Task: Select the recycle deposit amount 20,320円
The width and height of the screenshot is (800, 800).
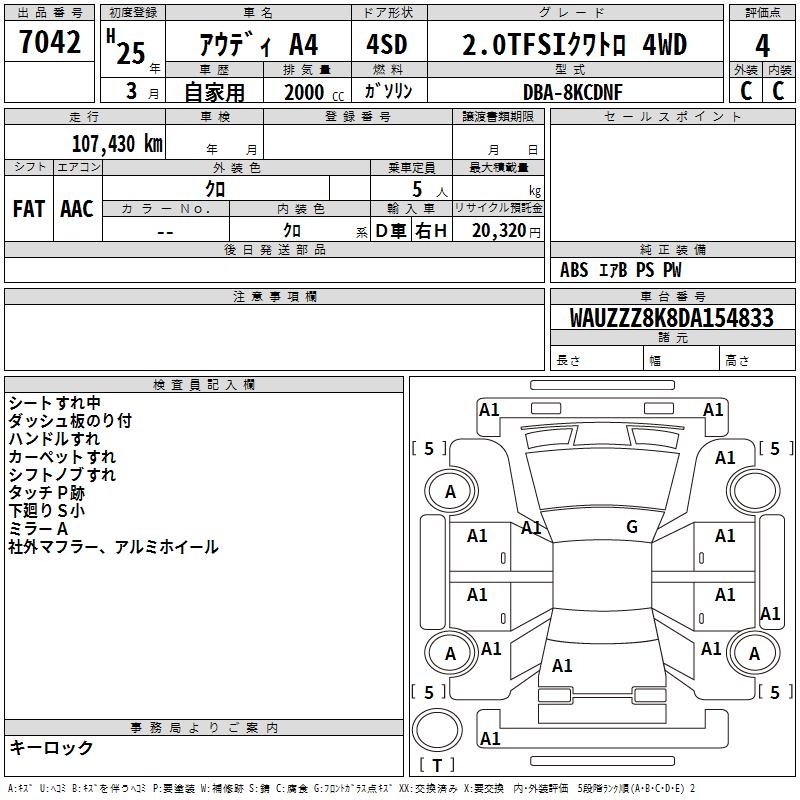Action: [506, 231]
